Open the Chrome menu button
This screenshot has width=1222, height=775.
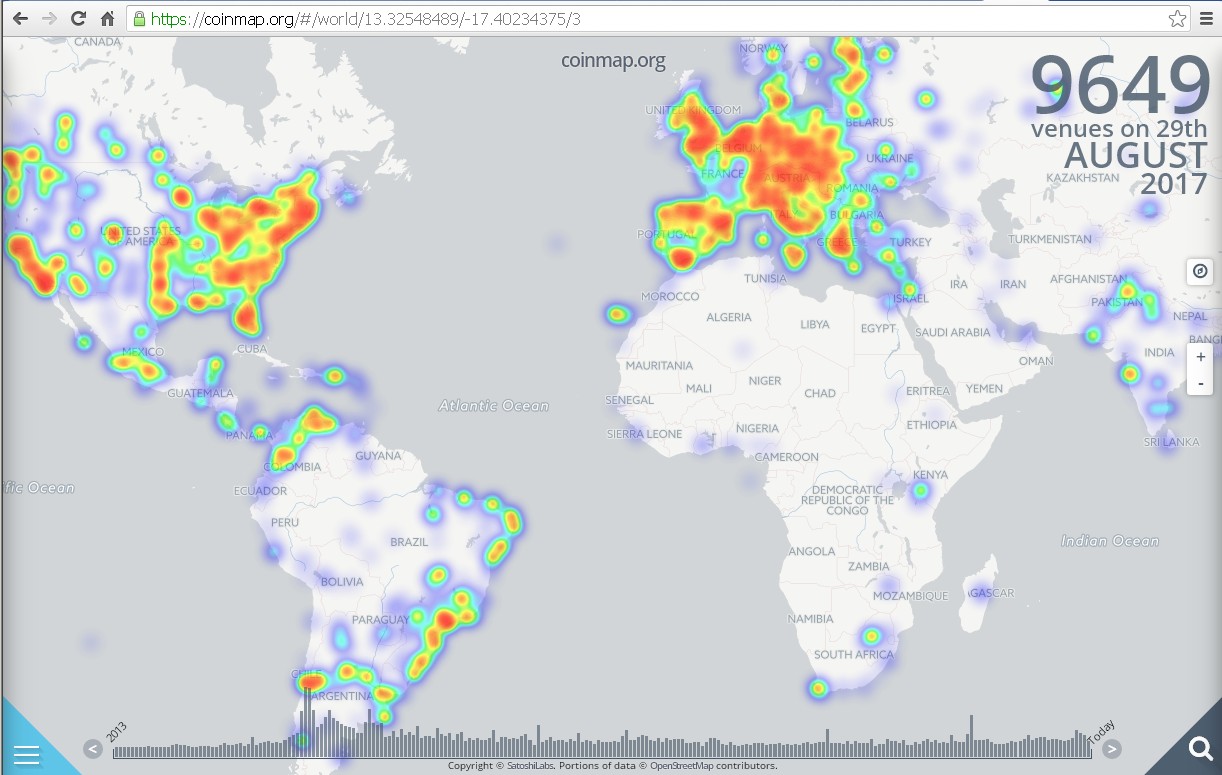(1206, 19)
